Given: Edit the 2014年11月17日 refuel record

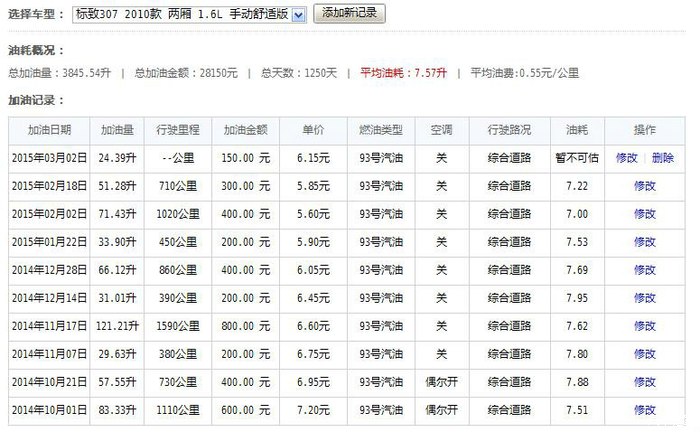Looking at the screenshot, I should [644, 326].
